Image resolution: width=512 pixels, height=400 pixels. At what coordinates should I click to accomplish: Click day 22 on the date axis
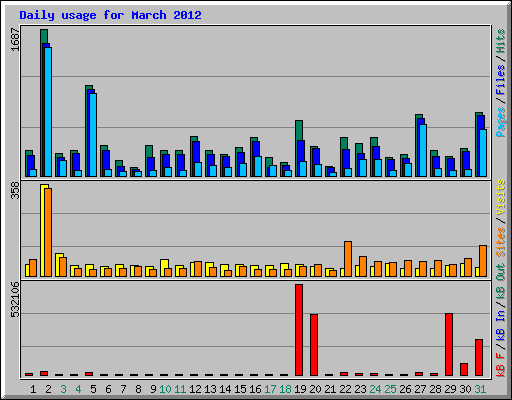[x=345, y=389]
